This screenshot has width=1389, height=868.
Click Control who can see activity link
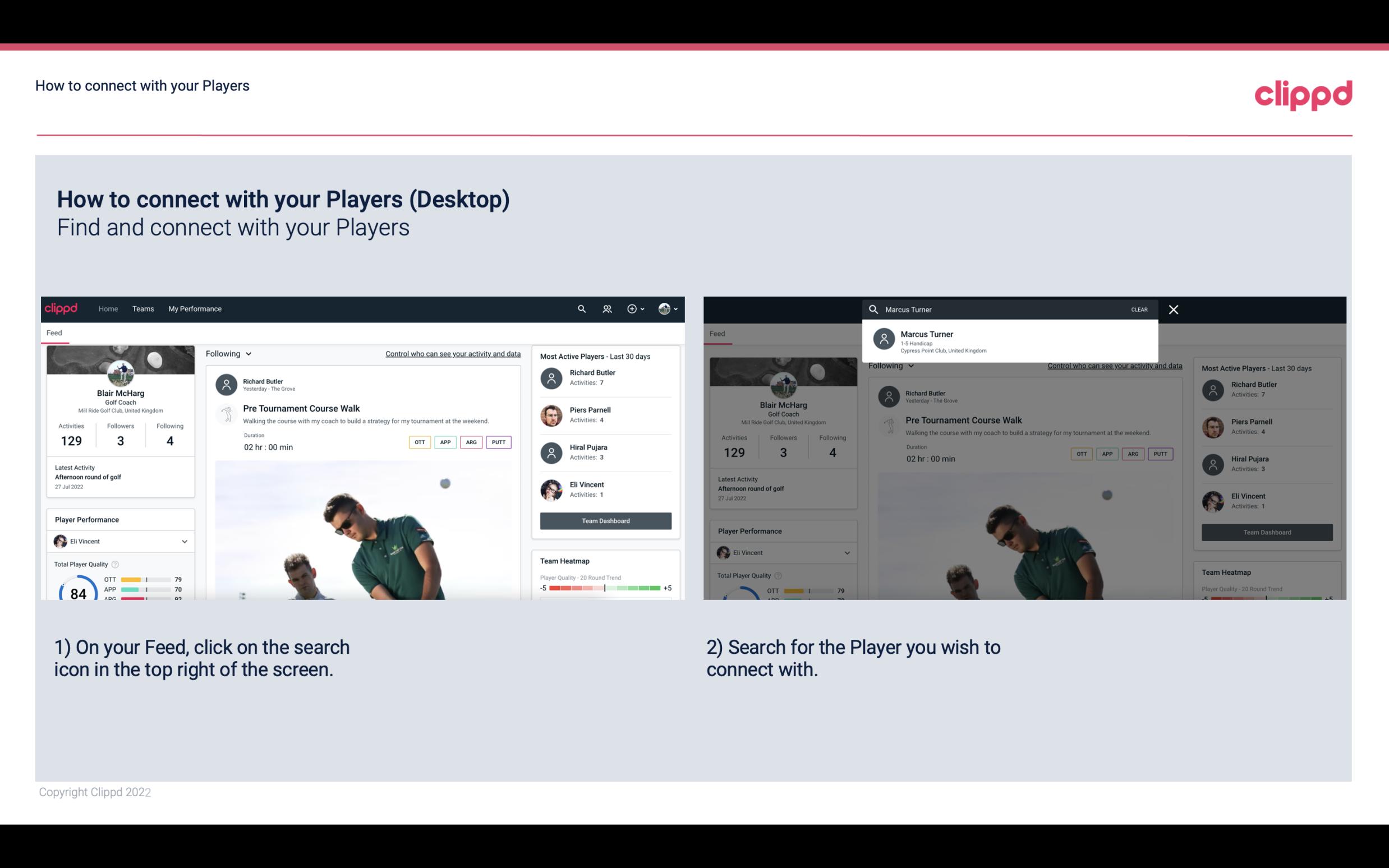453,352
